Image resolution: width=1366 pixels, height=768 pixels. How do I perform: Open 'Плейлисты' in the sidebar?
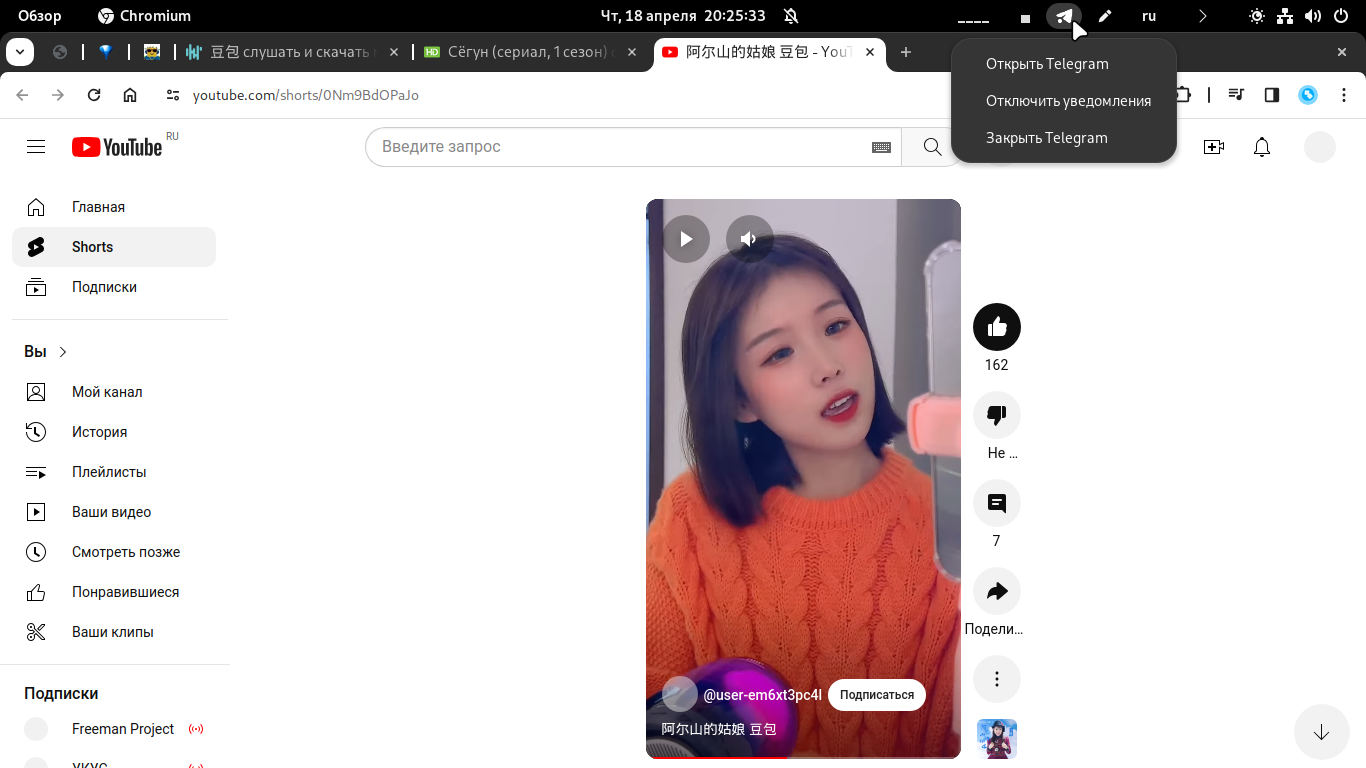[114, 472]
